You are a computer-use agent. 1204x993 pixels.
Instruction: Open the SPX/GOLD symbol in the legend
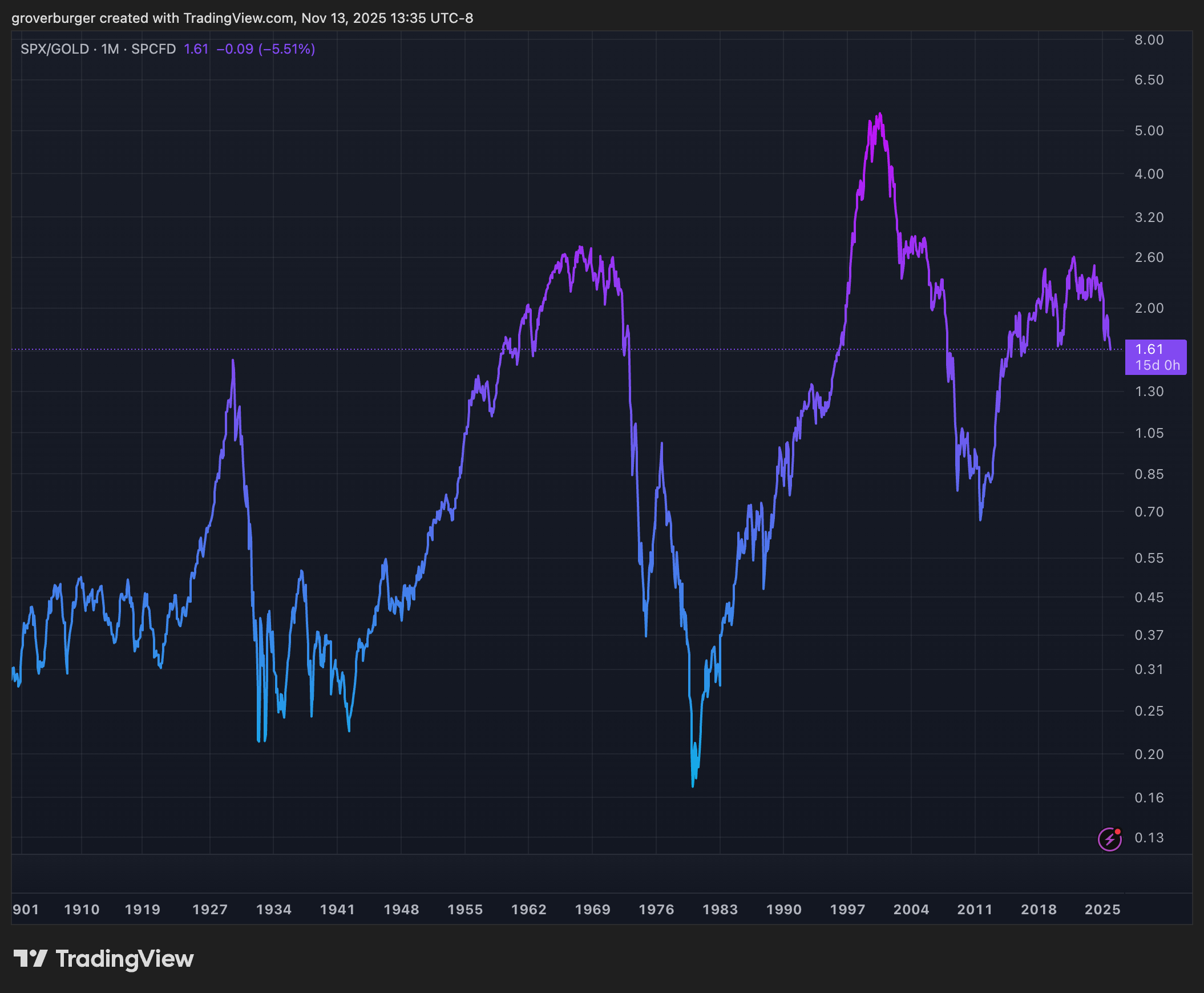point(54,49)
